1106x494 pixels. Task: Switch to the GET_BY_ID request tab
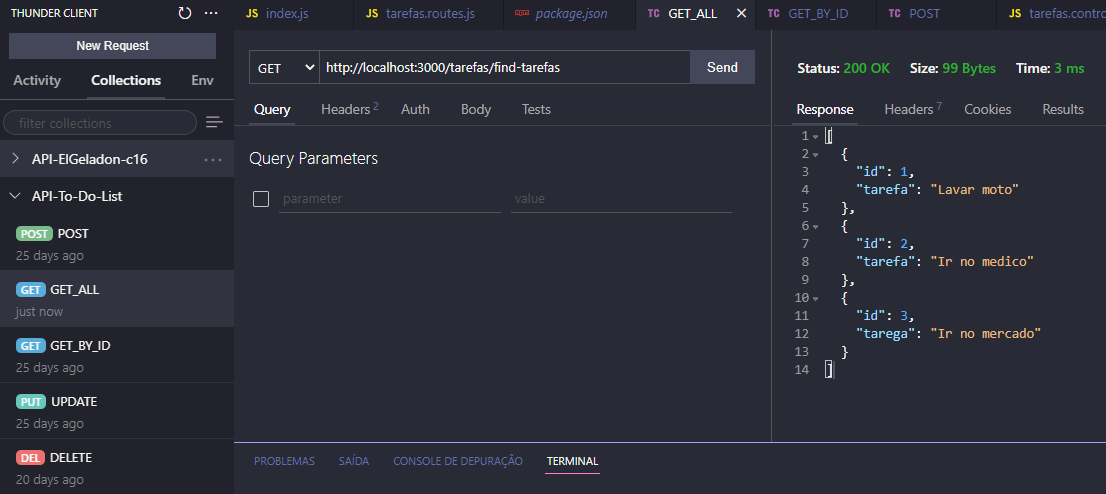tap(816, 14)
